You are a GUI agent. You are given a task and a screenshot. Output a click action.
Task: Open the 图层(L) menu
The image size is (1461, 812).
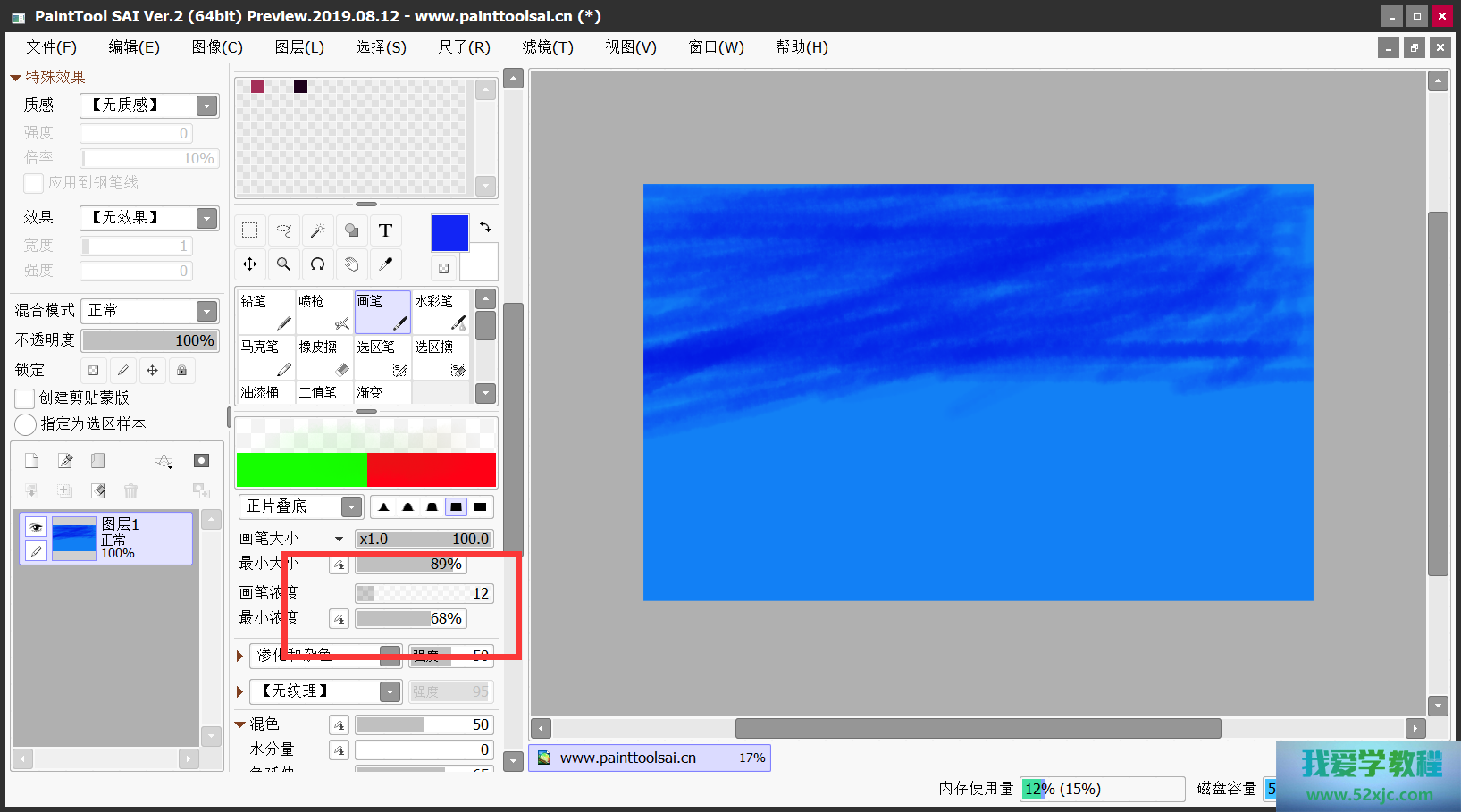299,47
